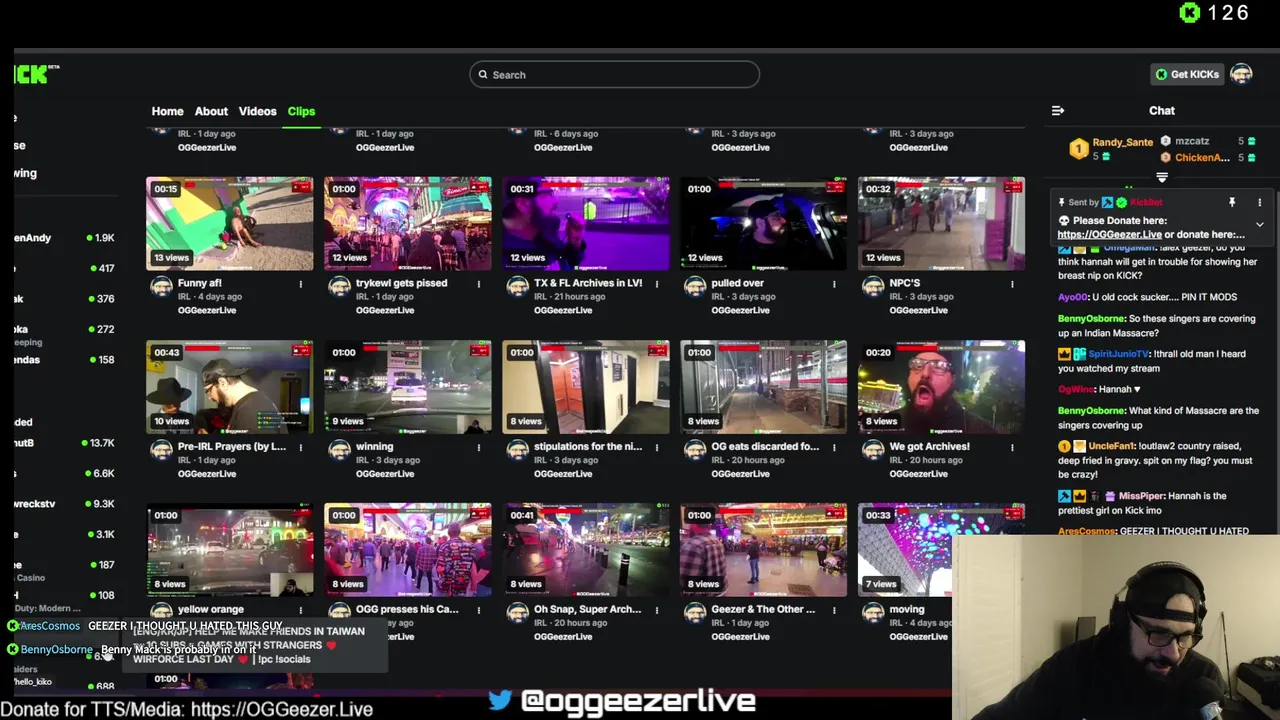The image size is (1280, 720).
Task: Go to the Home tab
Action: pos(167,111)
